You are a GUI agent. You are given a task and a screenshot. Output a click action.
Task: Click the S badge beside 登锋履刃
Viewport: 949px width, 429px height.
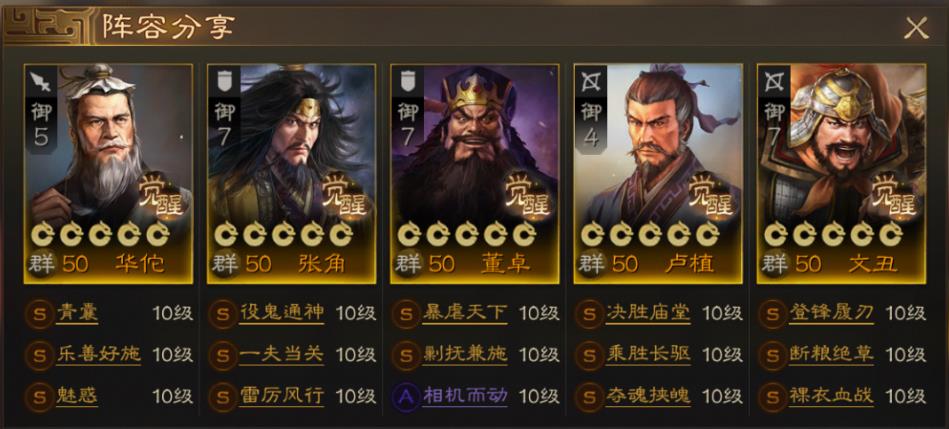click(773, 313)
